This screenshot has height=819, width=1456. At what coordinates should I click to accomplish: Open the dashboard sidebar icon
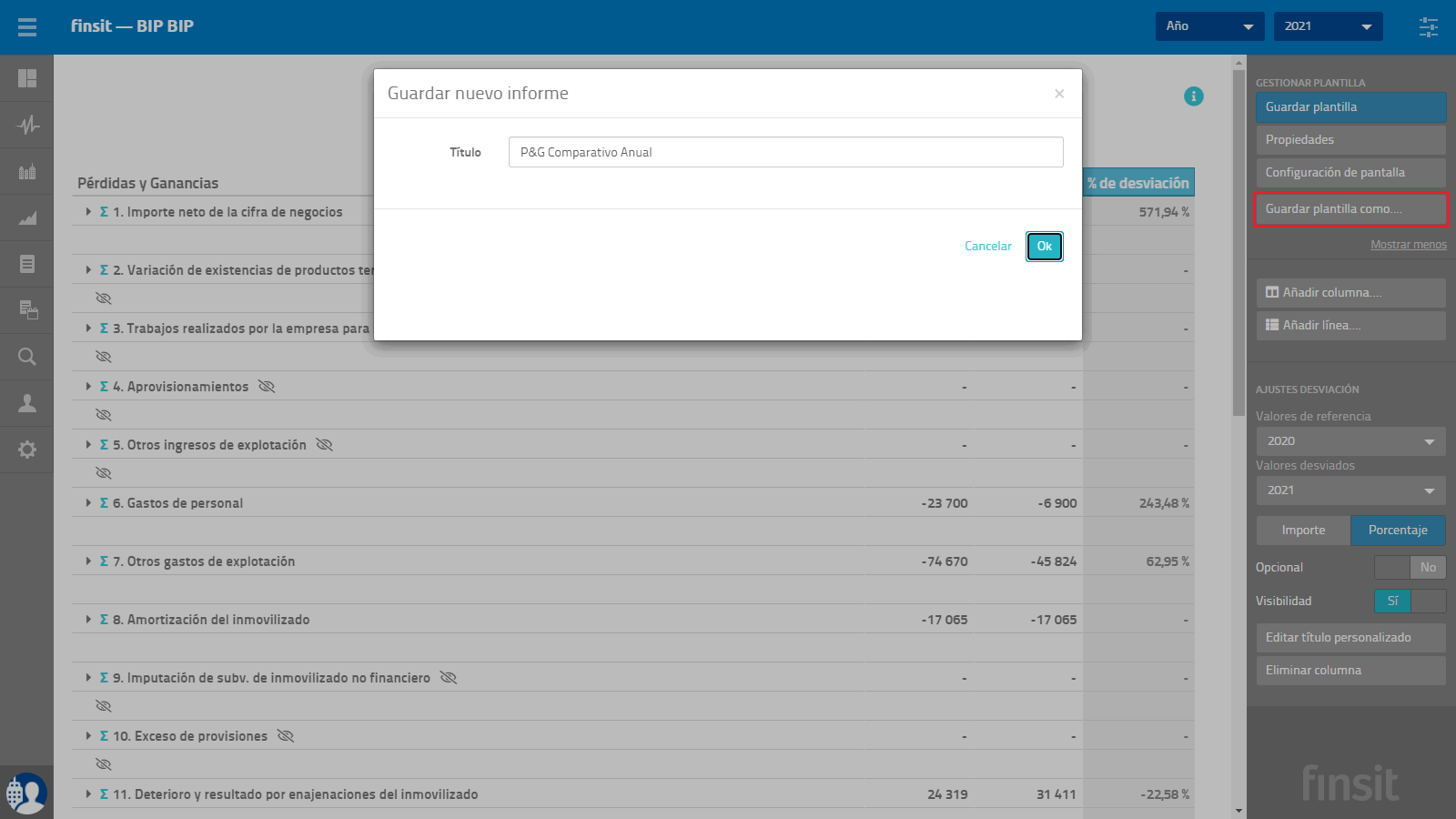tap(27, 78)
